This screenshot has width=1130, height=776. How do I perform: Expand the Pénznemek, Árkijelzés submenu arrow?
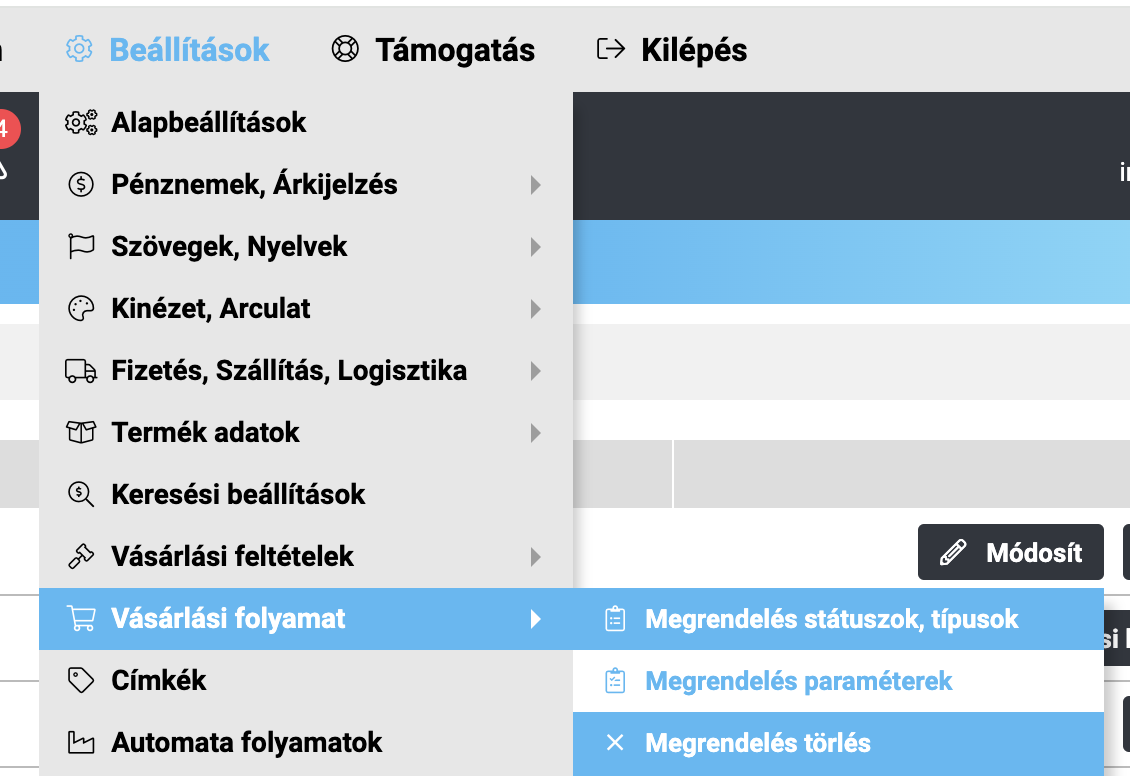535,184
